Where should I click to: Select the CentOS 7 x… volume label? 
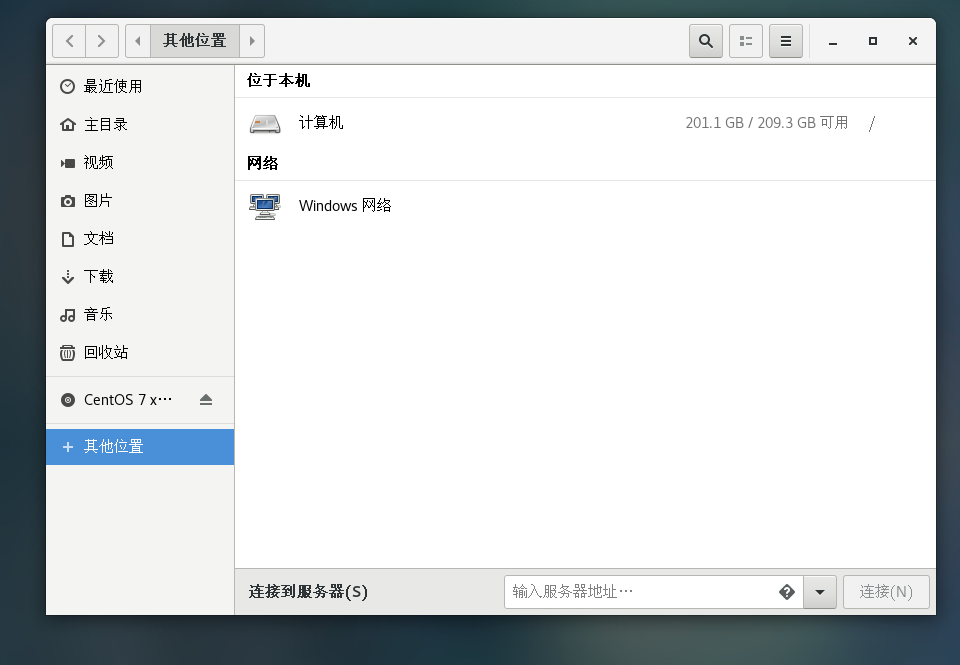128,400
